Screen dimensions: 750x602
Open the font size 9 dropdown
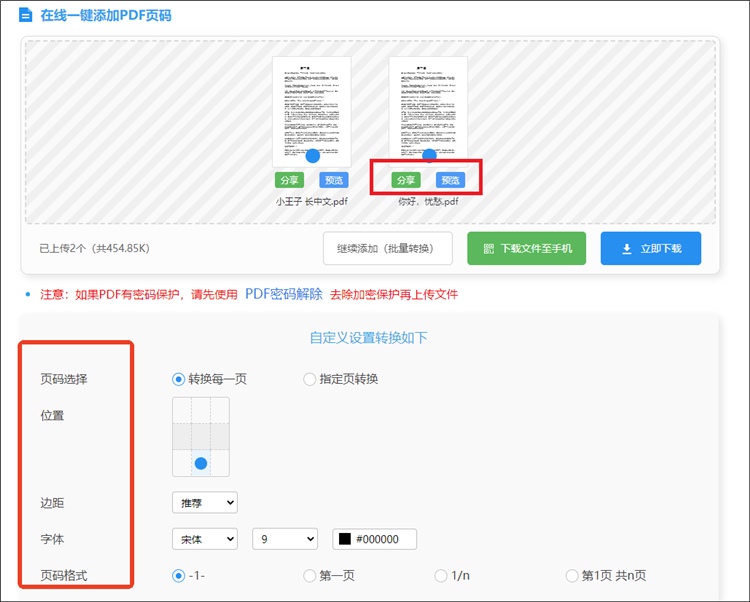pos(285,539)
